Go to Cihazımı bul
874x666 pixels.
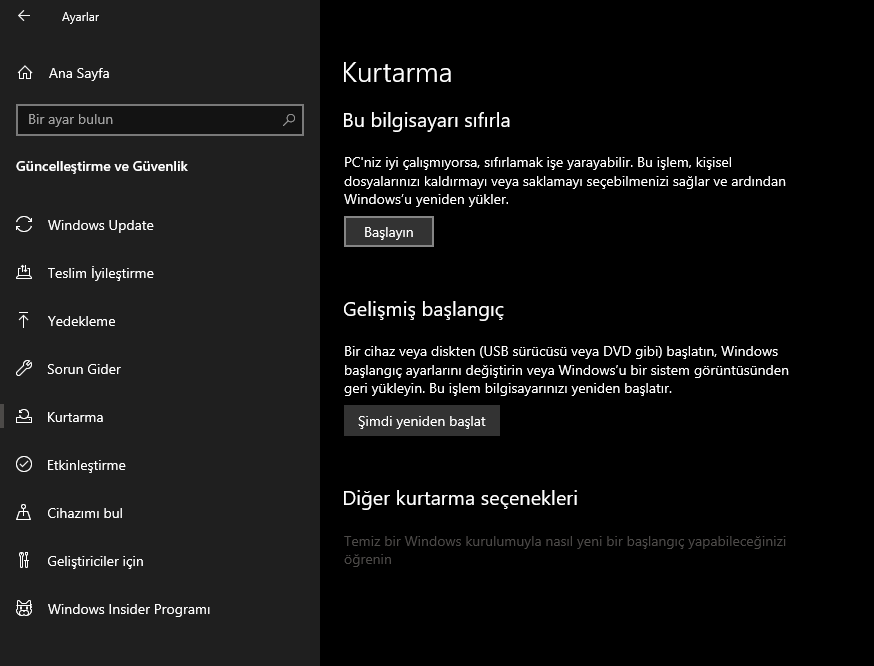click(x=160, y=513)
